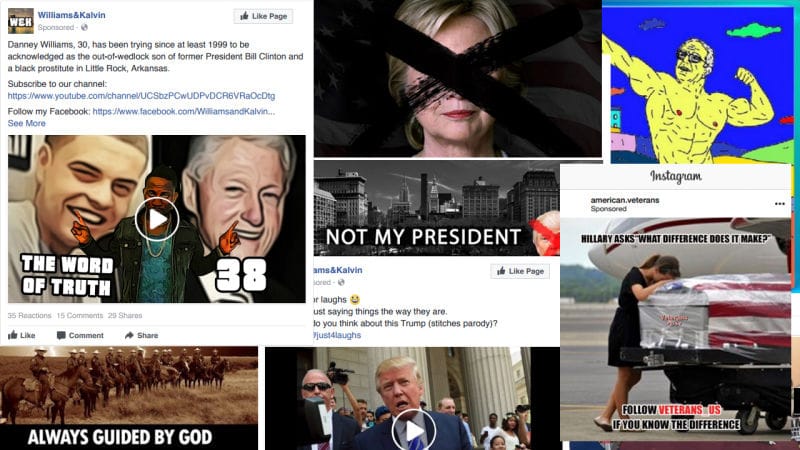The width and height of the screenshot is (800, 450).
Task: Open the Instagram post options ellipsis
Action: click(x=780, y=204)
